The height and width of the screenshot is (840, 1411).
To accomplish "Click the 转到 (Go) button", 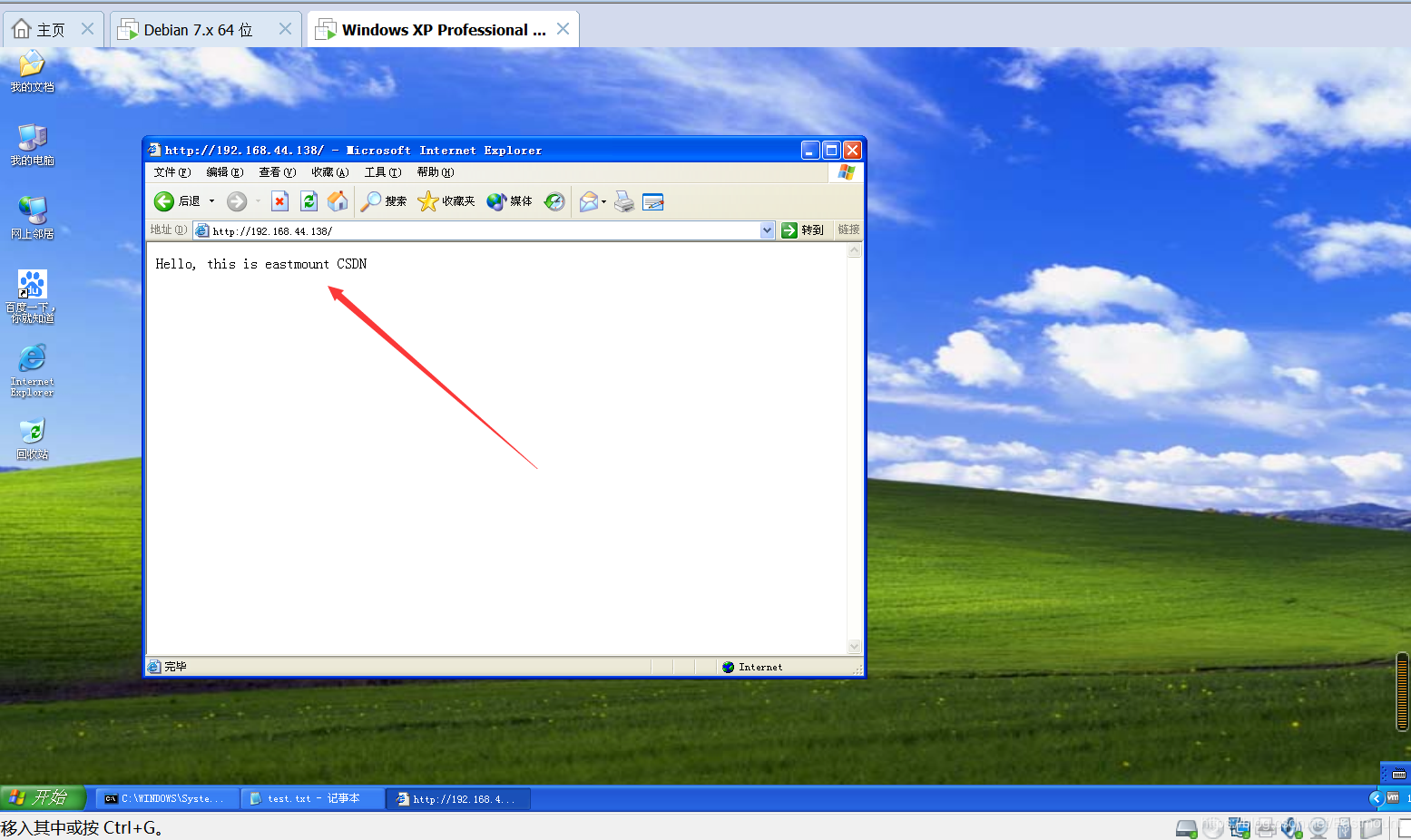I will pyautogui.click(x=803, y=230).
